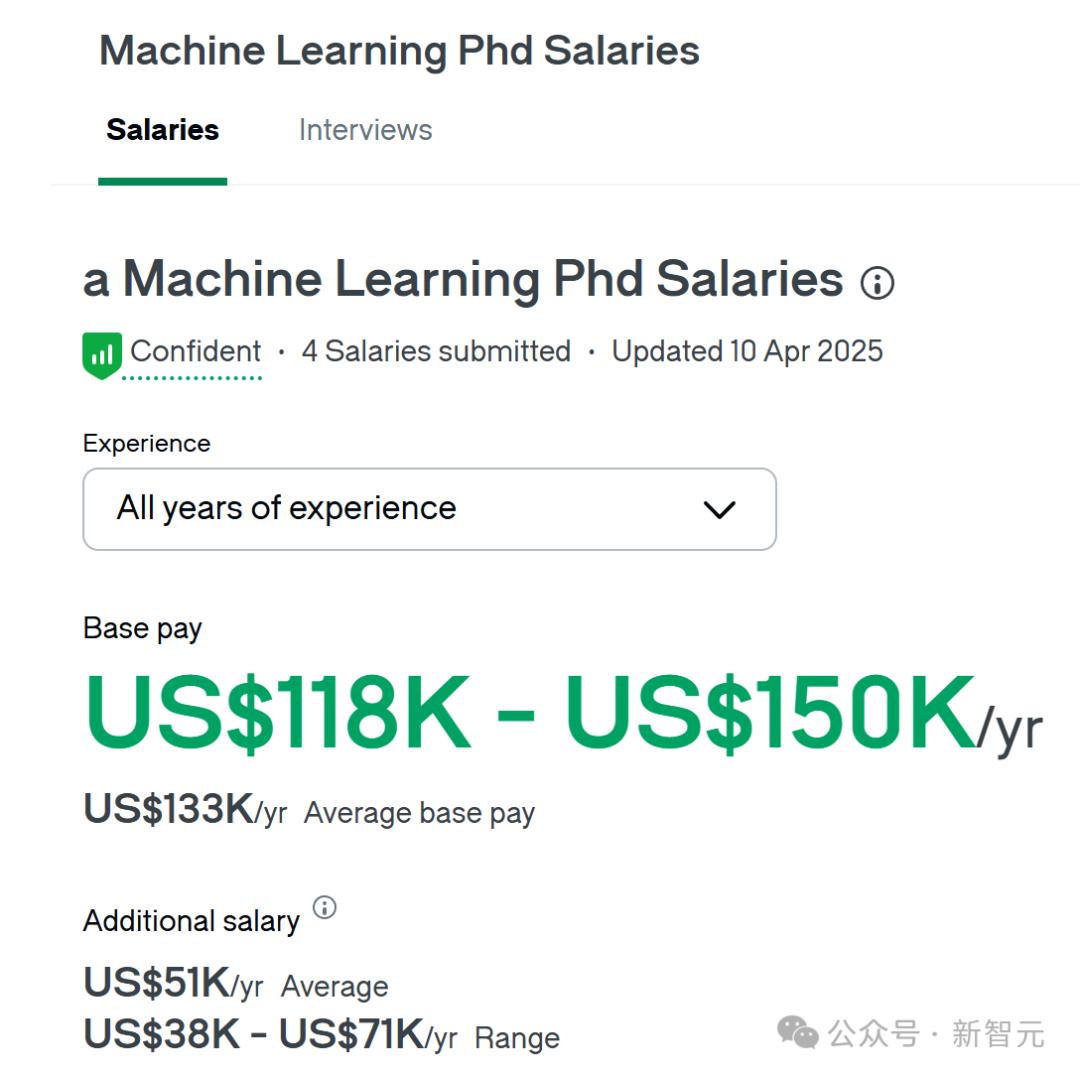Viewport: 1080px width, 1077px height.
Task: Expand the experience dropdown chevron
Action: pyautogui.click(x=719, y=510)
